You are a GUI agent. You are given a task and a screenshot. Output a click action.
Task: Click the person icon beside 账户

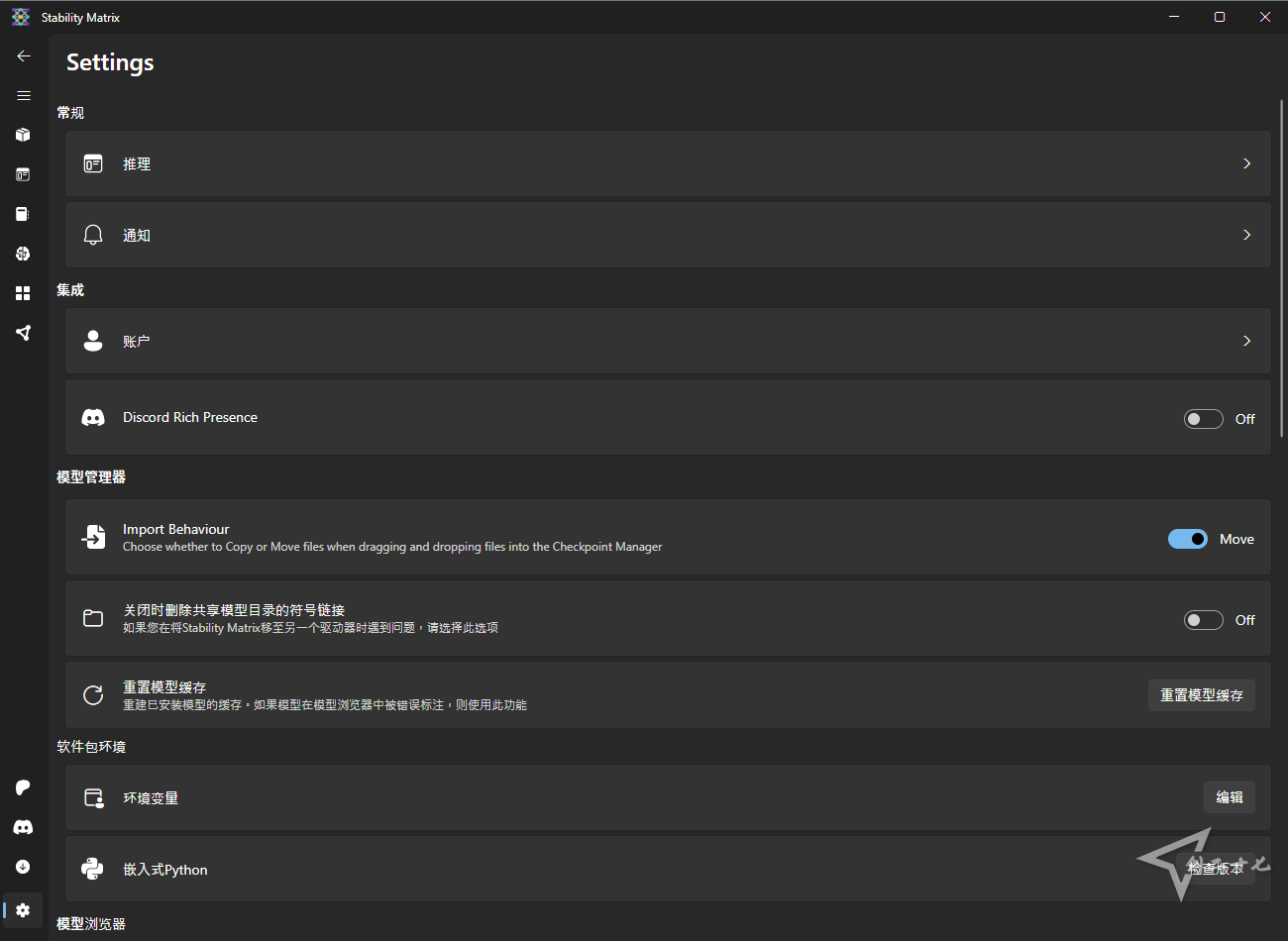pyautogui.click(x=93, y=341)
